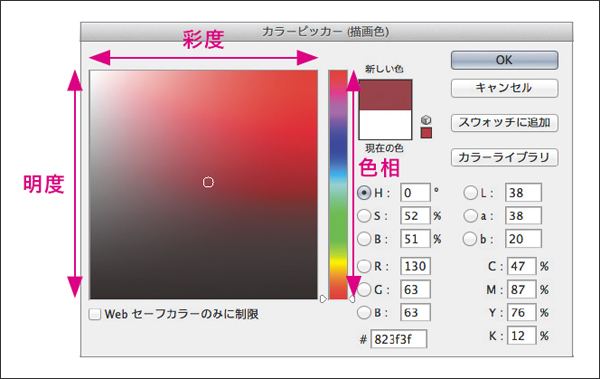Select the Lab a radio button
The width and height of the screenshot is (600, 379).
pos(470,216)
